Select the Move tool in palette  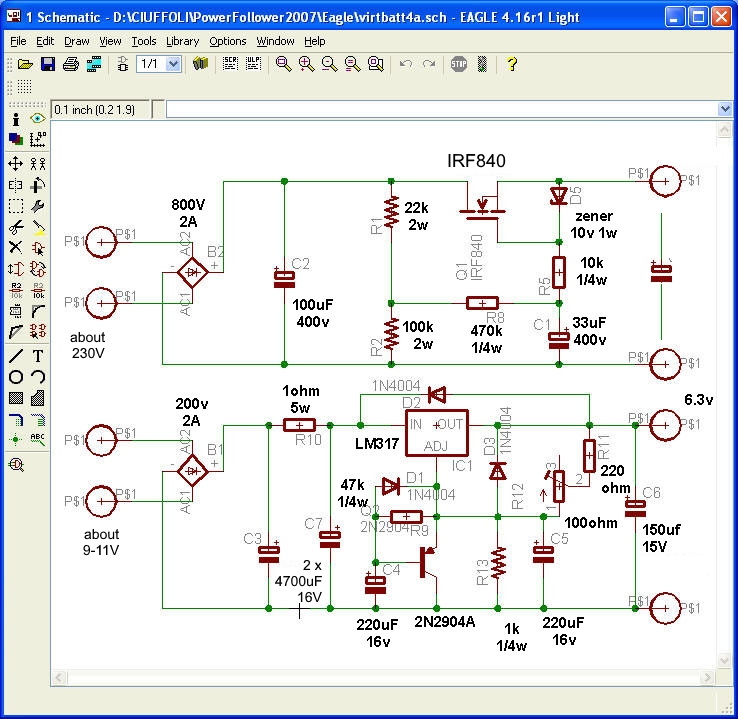click(16, 163)
